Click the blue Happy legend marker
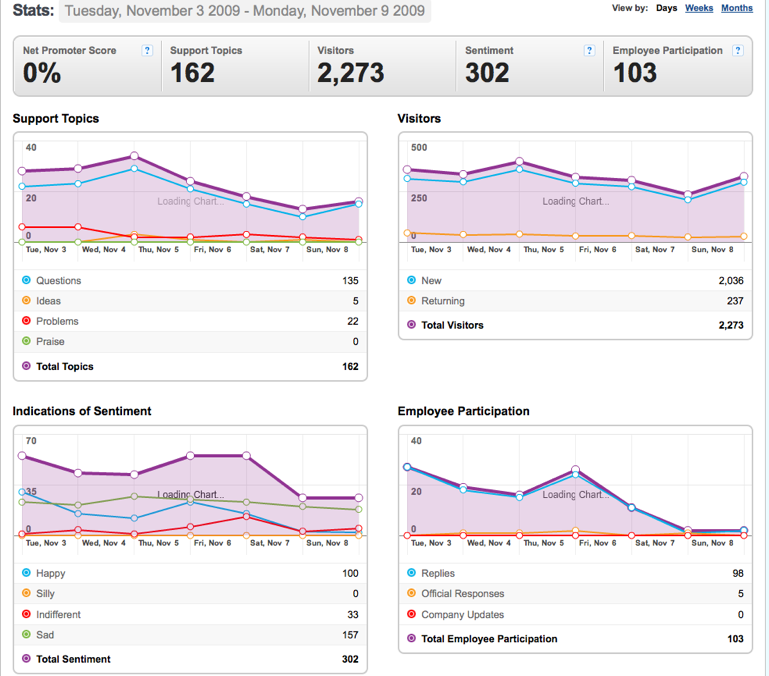Viewport: 769px width, 676px height. coord(26,572)
